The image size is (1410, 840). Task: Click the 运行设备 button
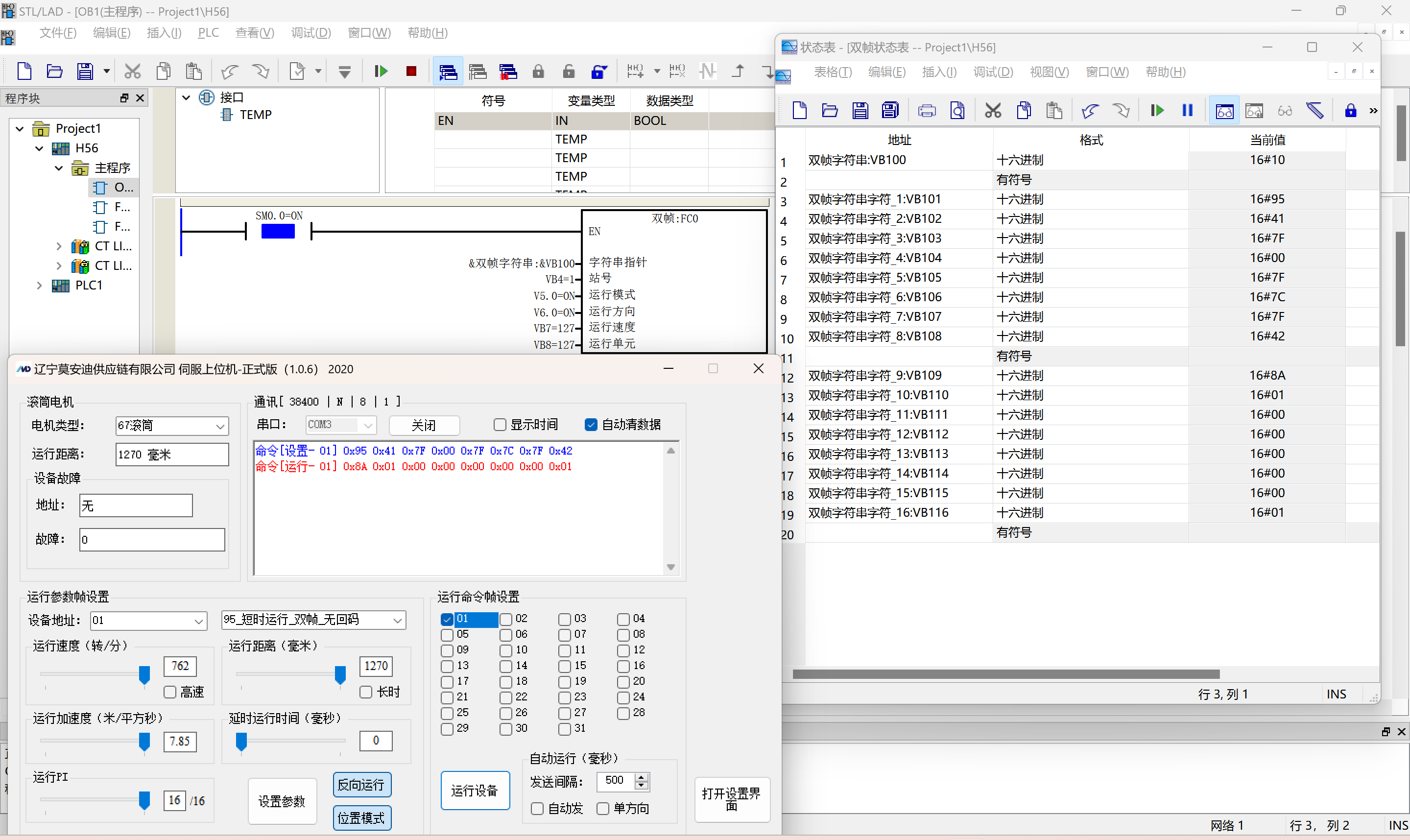(x=475, y=791)
